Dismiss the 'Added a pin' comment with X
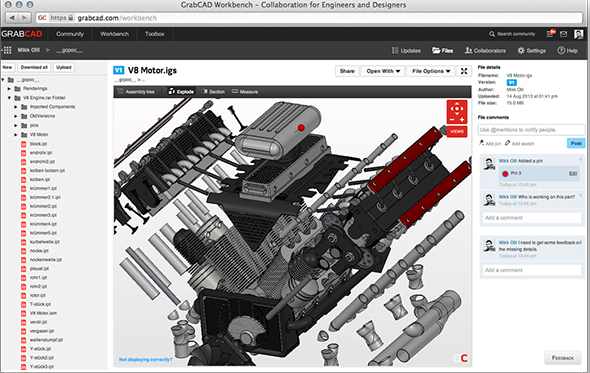Screen dimensions: 590x373 tap(580, 160)
